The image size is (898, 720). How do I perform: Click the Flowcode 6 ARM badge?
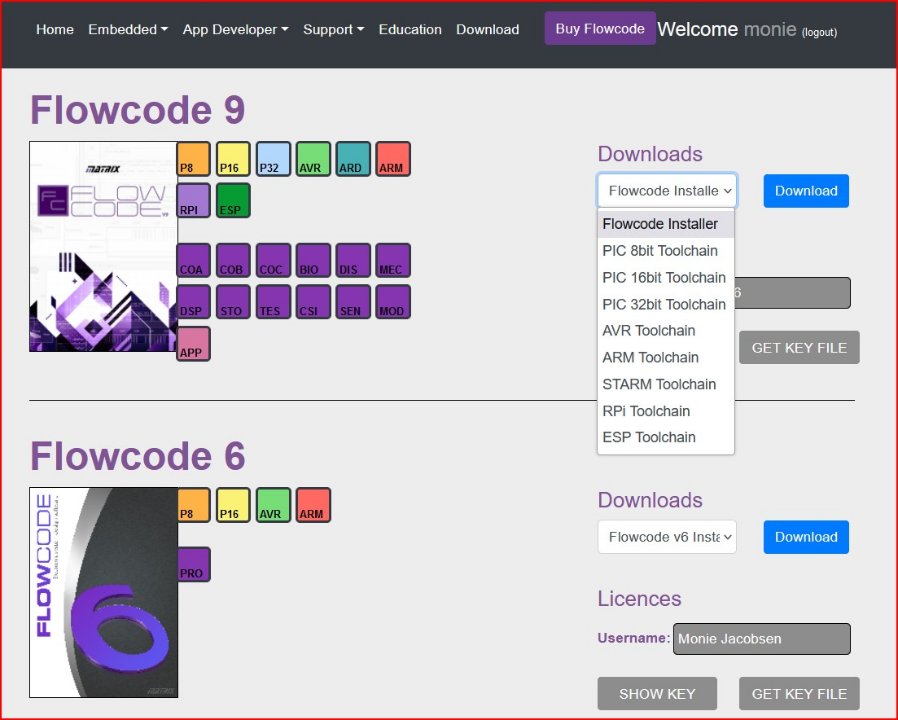coord(313,505)
